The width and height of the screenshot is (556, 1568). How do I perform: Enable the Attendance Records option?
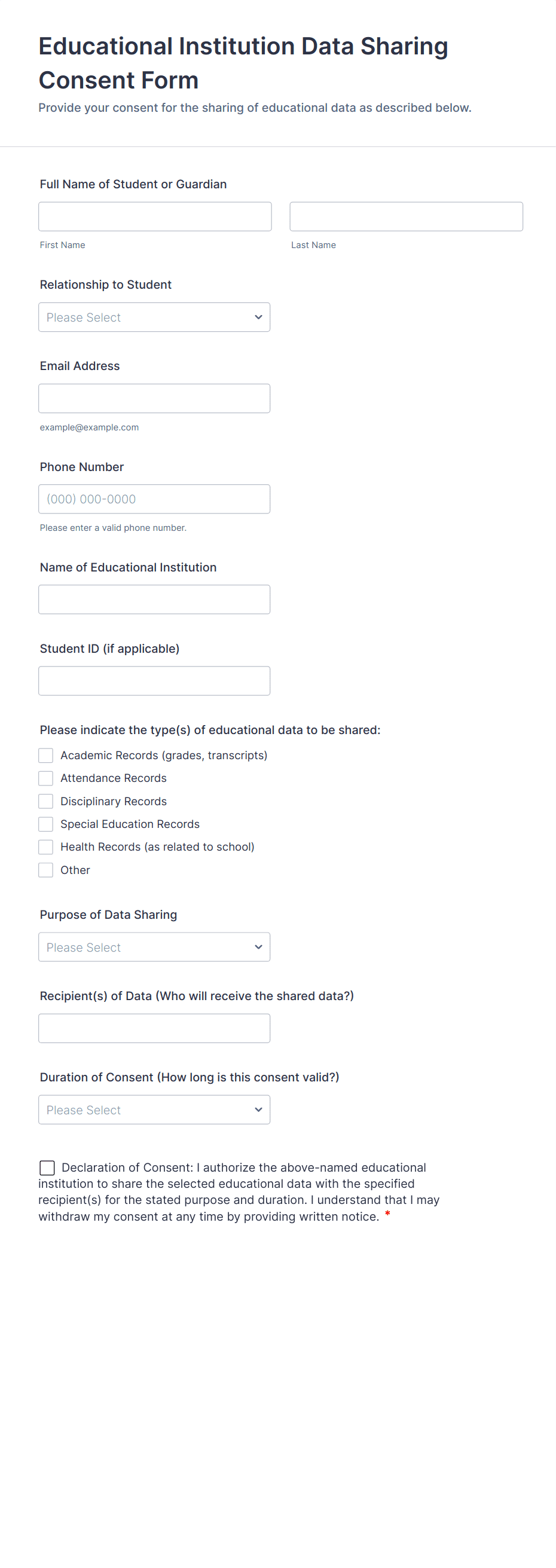(x=45, y=778)
